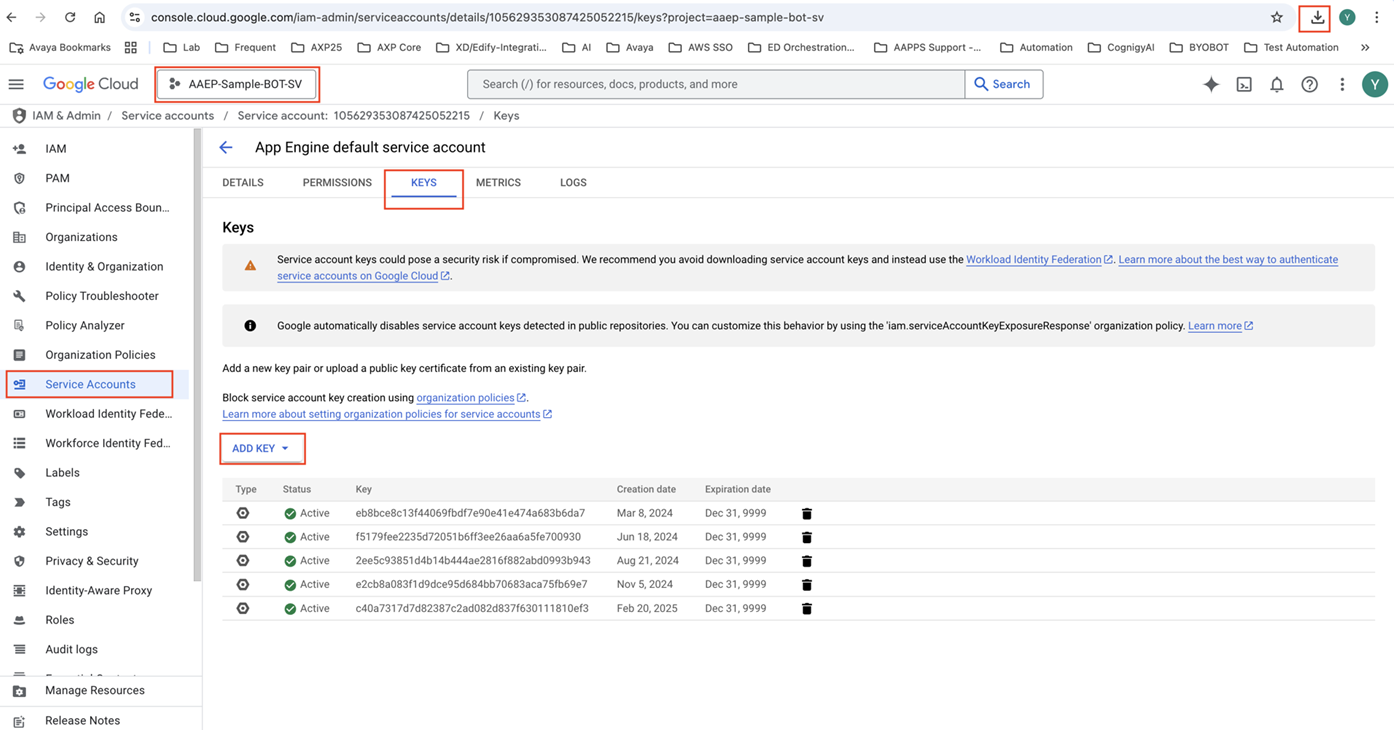
Task: Open the Google account avatar in Cloud header
Action: click(x=1375, y=85)
